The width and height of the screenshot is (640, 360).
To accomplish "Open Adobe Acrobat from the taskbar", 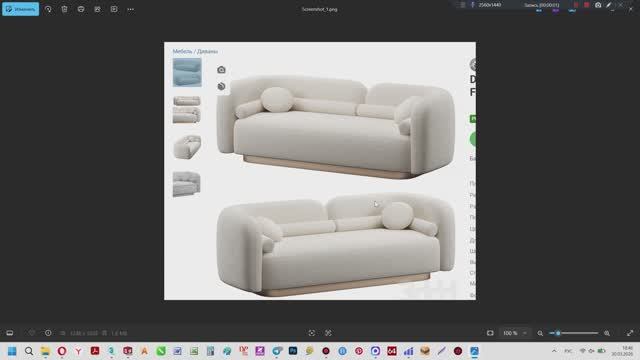I will 95,351.
